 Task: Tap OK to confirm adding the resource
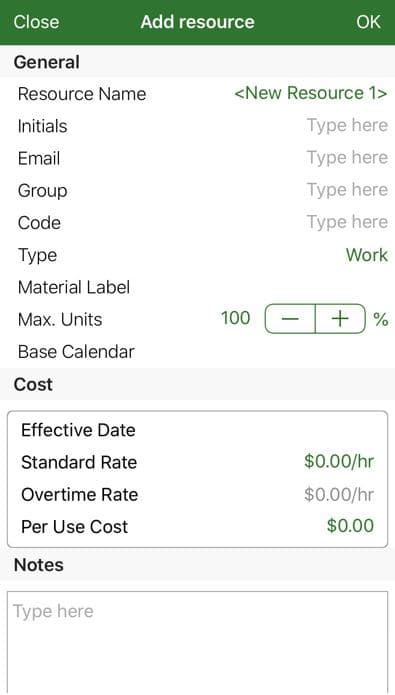368,22
